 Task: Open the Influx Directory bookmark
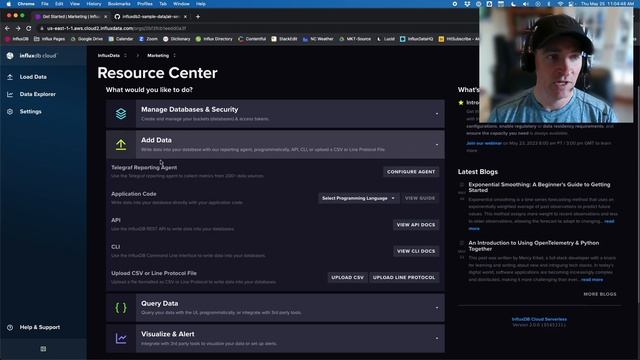(x=214, y=39)
